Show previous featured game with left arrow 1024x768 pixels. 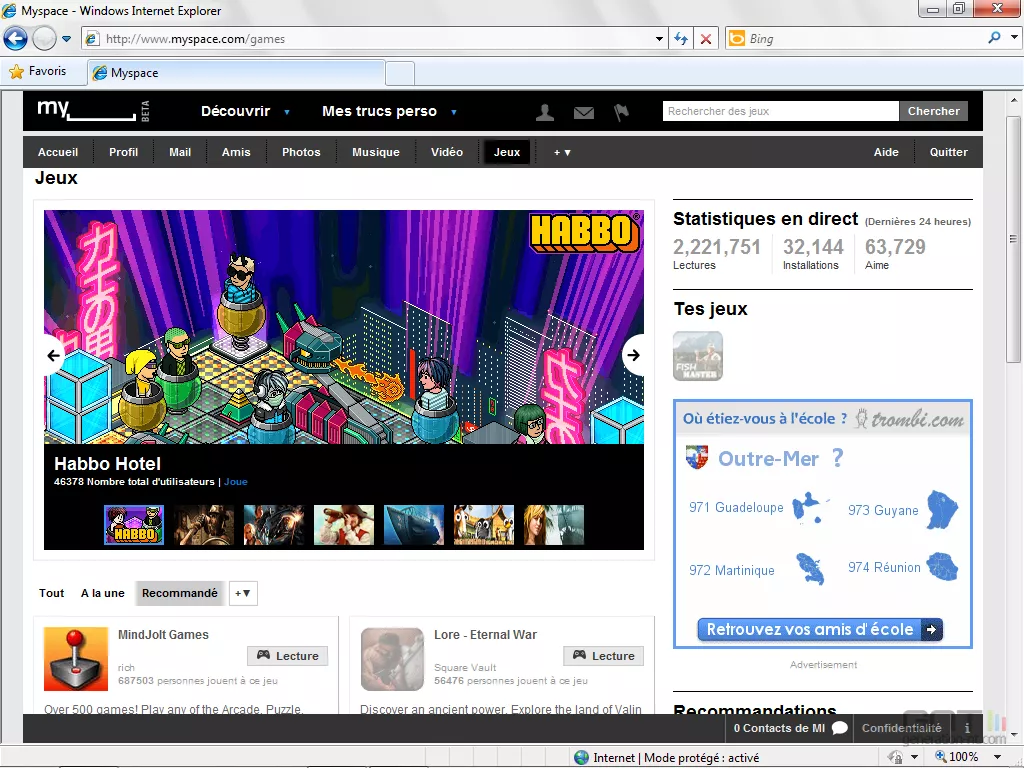54,355
